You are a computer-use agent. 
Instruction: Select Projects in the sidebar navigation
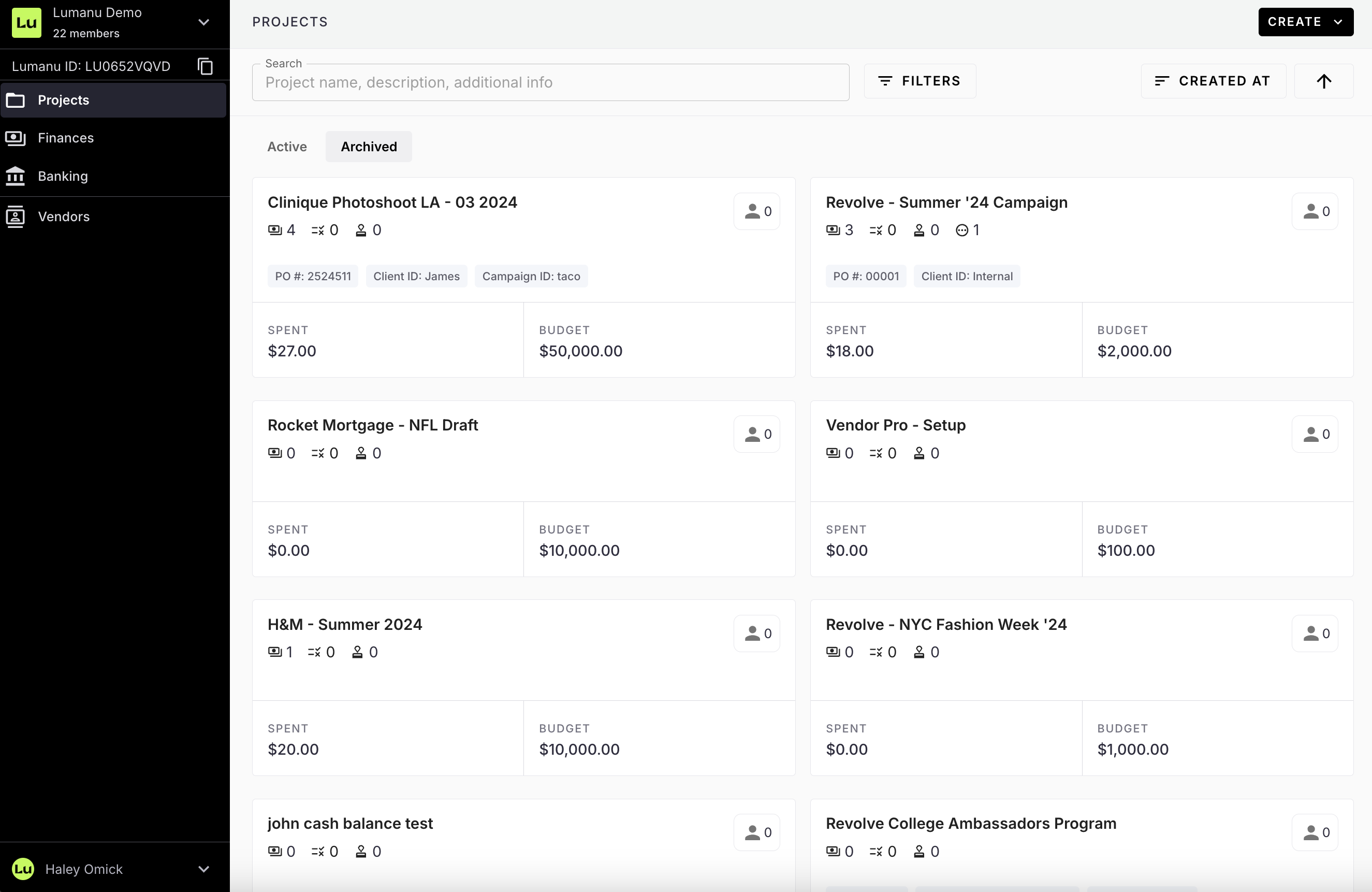[x=63, y=100]
